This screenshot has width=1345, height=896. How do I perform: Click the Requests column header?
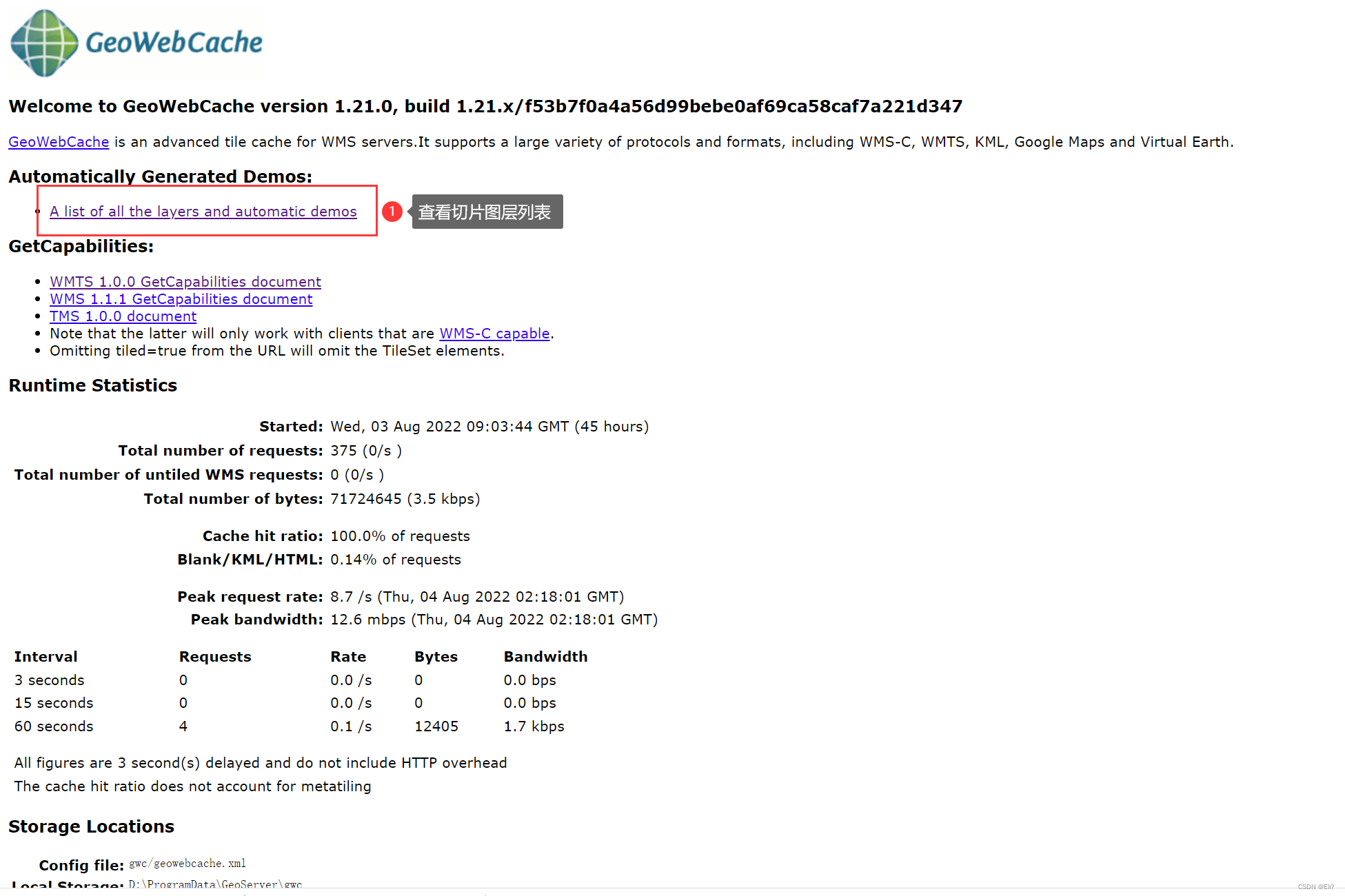point(215,657)
